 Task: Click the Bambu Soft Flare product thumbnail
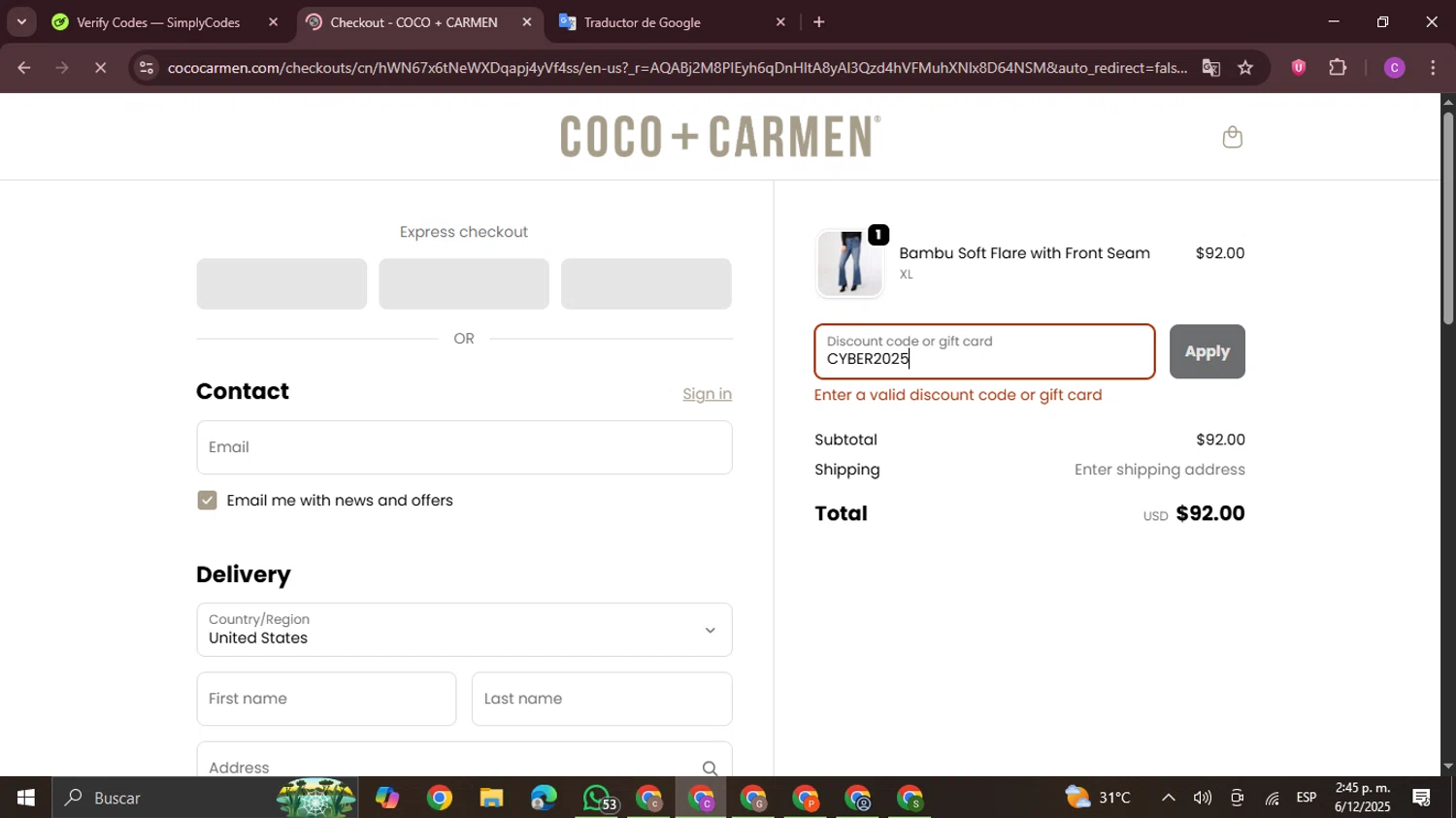pos(849,263)
